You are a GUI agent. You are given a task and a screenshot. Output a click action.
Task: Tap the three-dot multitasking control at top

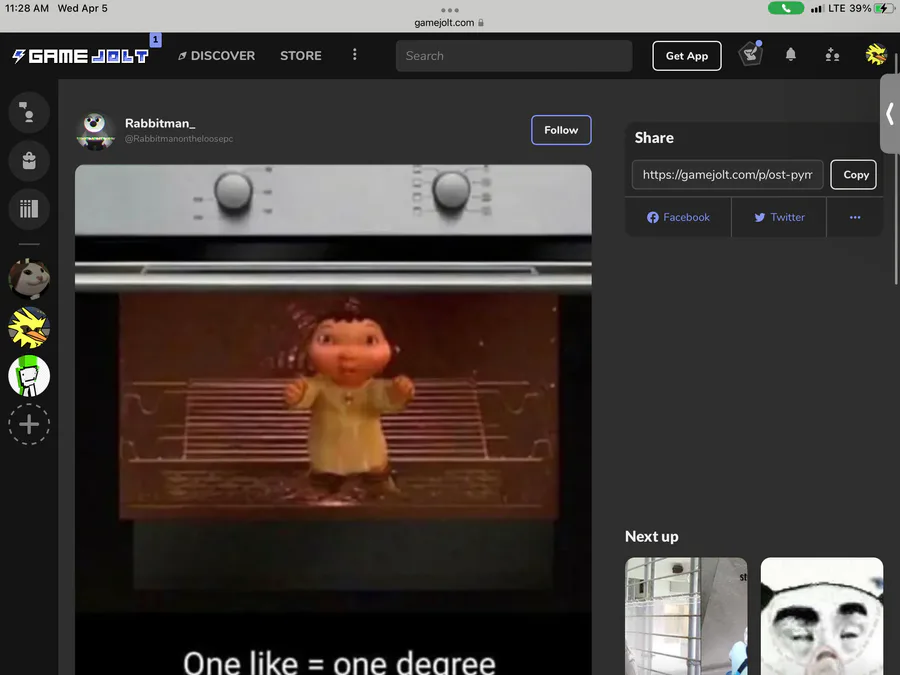pos(450,10)
